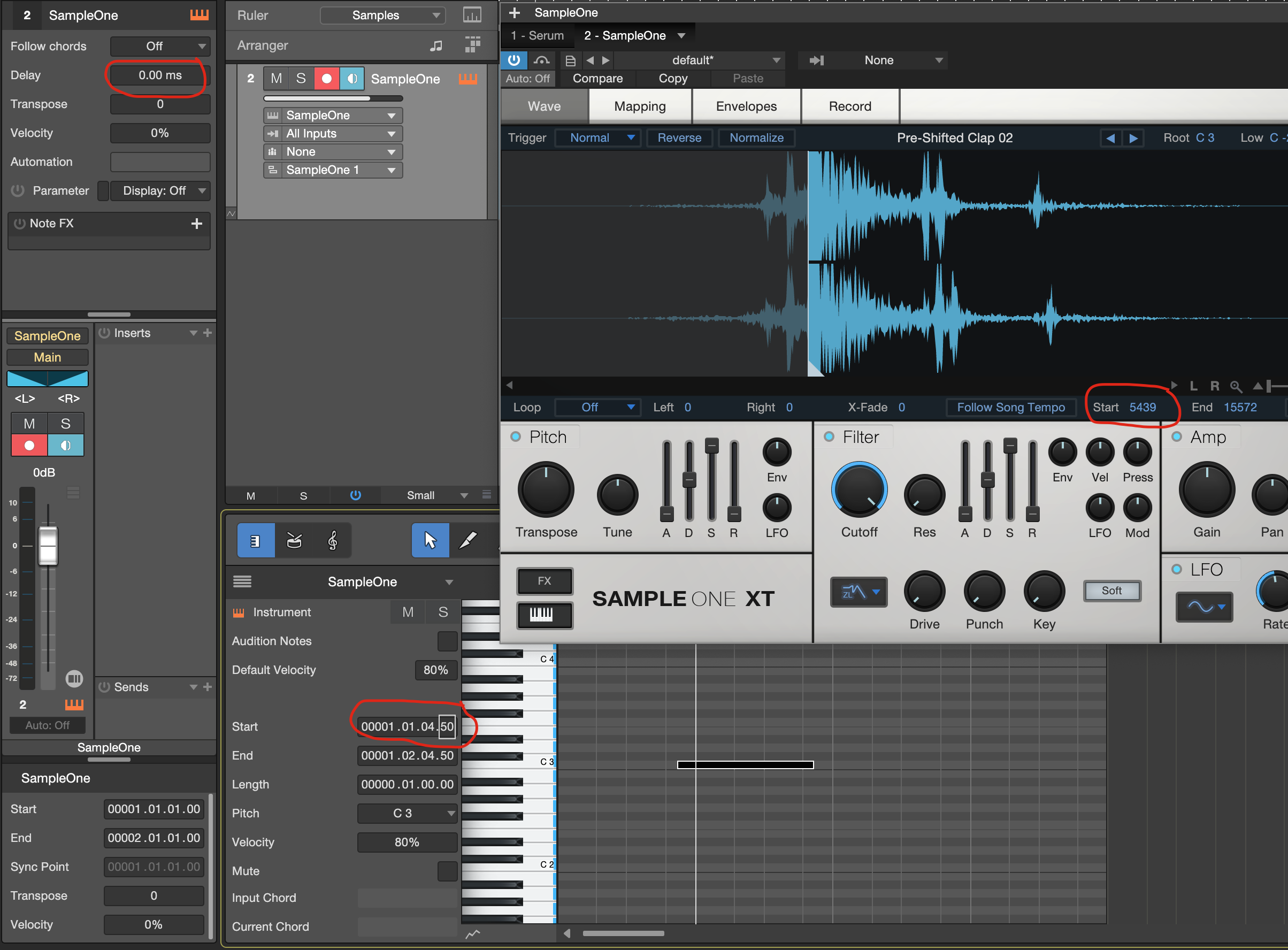Select the piano roll editor view icon

click(x=256, y=541)
